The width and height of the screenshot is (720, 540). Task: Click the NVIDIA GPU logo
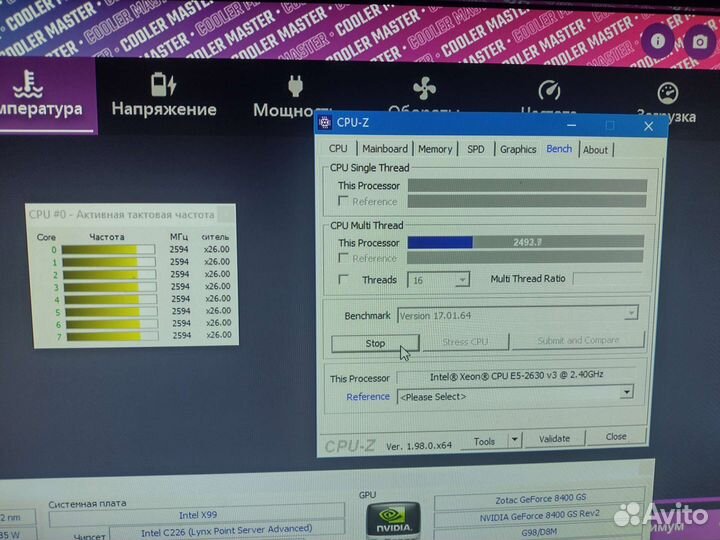(x=394, y=521)
